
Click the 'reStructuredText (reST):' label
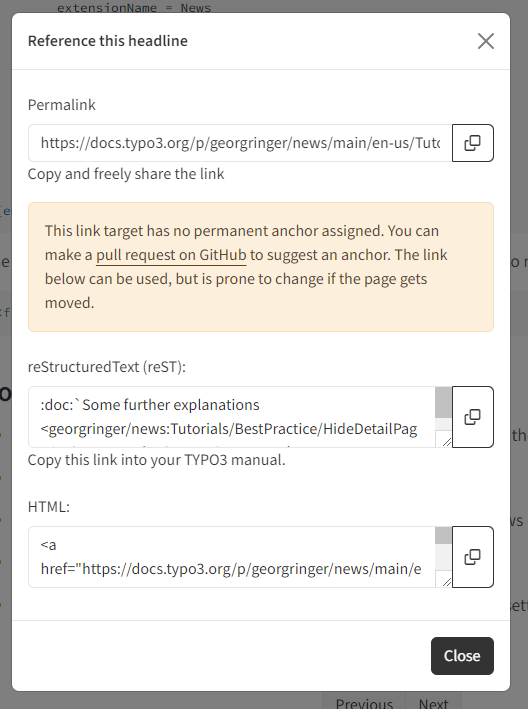pyautogui.click(x=107, y=367)
